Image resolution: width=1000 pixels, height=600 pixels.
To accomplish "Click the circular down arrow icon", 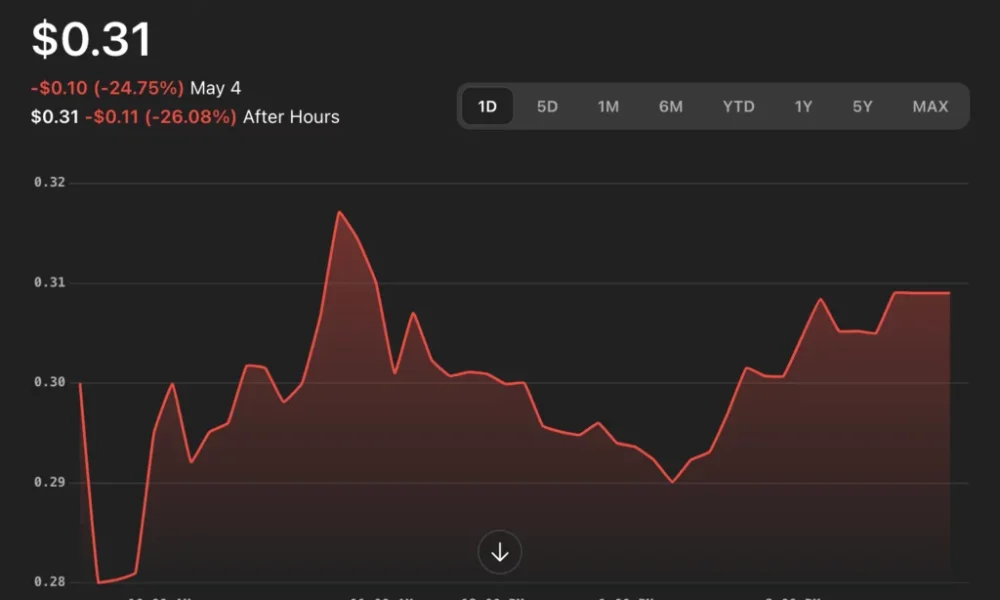I will pos(499,552).
